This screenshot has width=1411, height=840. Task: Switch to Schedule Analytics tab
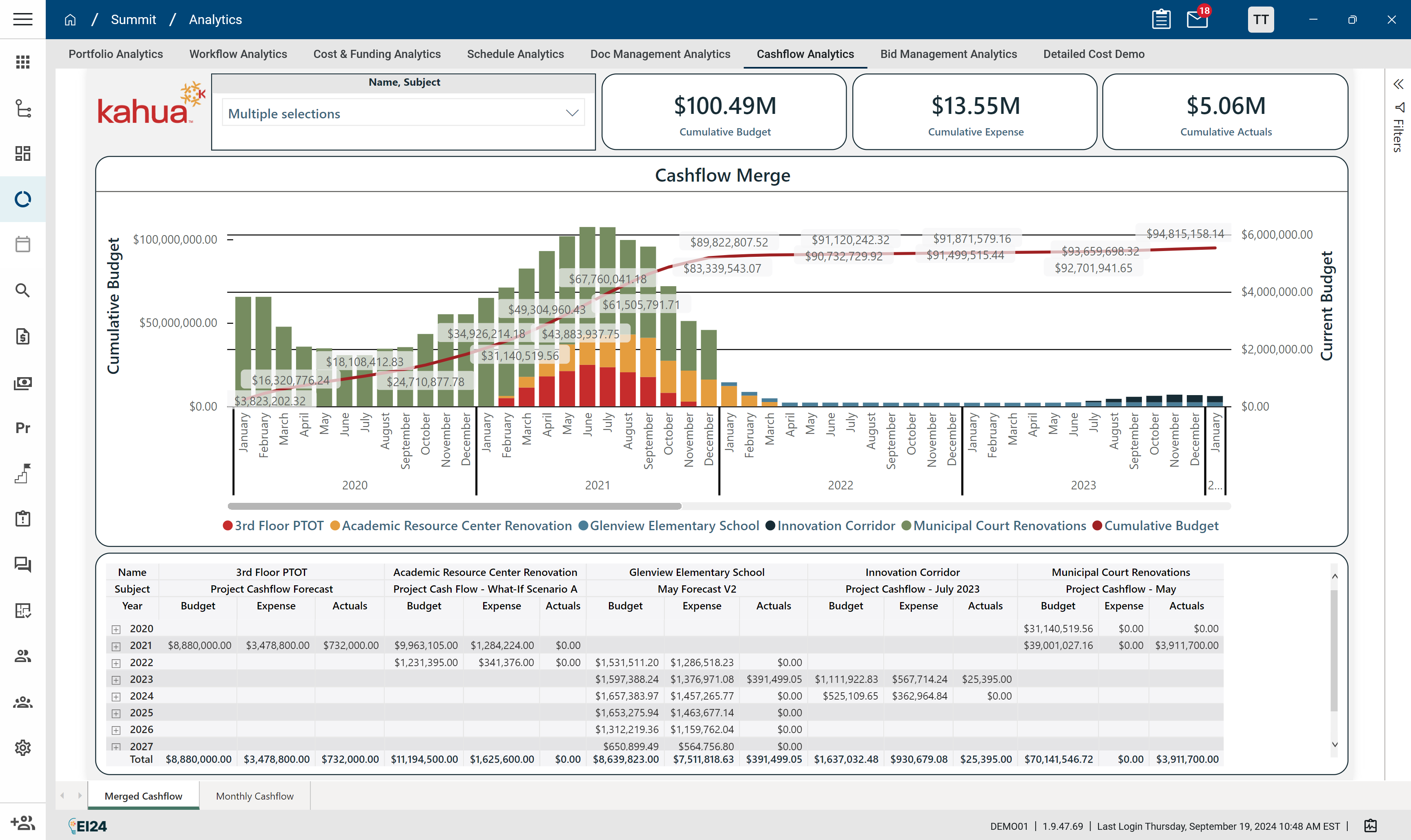tap(515, 54)
